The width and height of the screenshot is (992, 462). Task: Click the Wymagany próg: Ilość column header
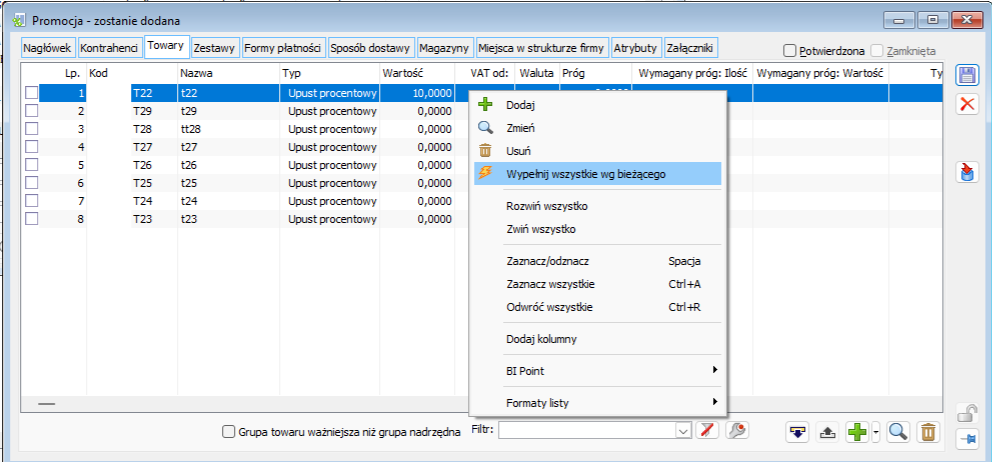693,73
